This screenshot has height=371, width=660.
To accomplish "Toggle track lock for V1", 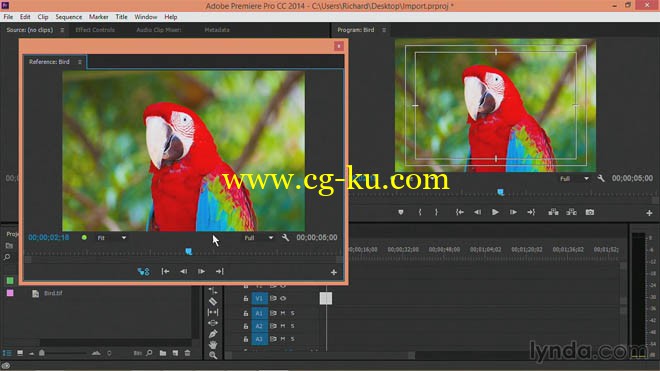I will click(x=245, y=299).
